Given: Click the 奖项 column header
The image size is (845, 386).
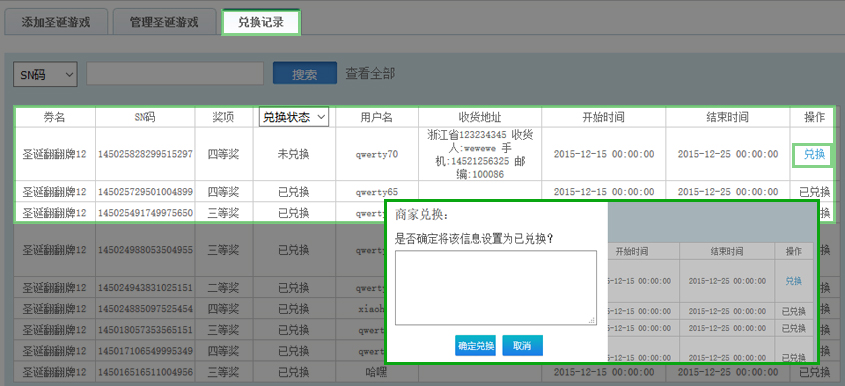Looking at the screenshot, I should tap(223, 117).
